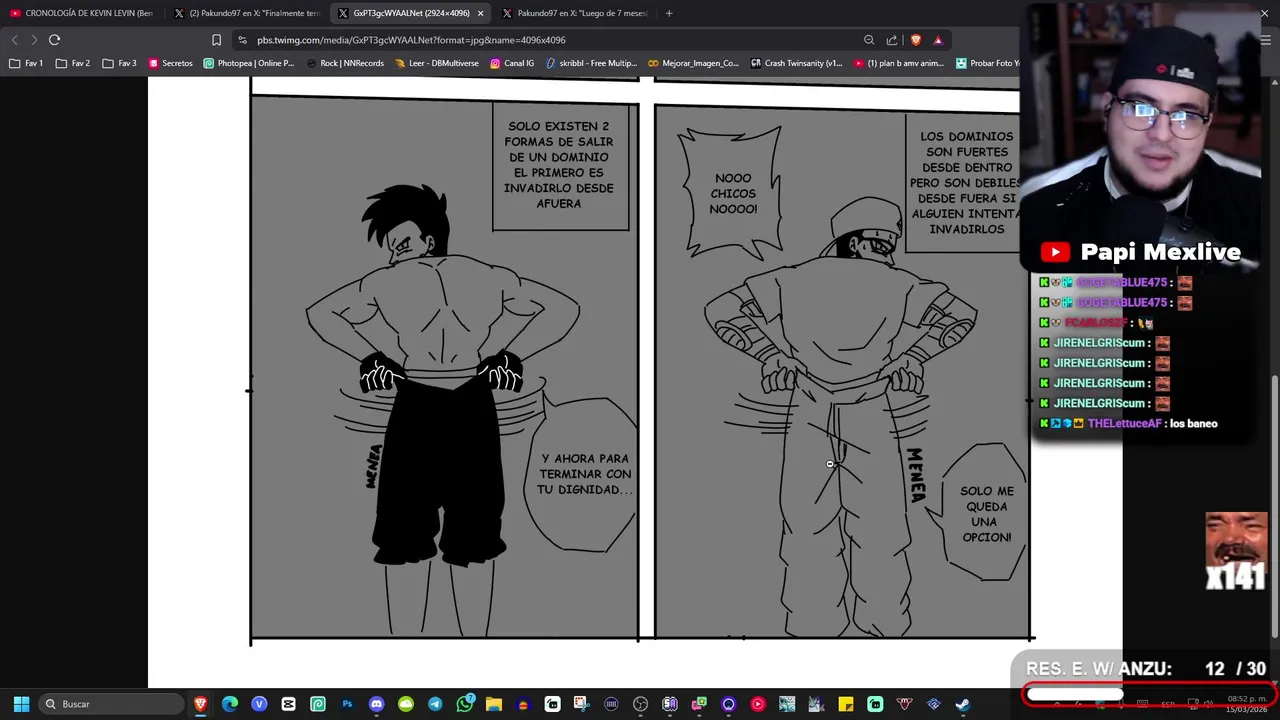Open the Photopea bookmark
Image resolution: width=1280 pixels, height=720 pixels.
[x=249, y=63]
